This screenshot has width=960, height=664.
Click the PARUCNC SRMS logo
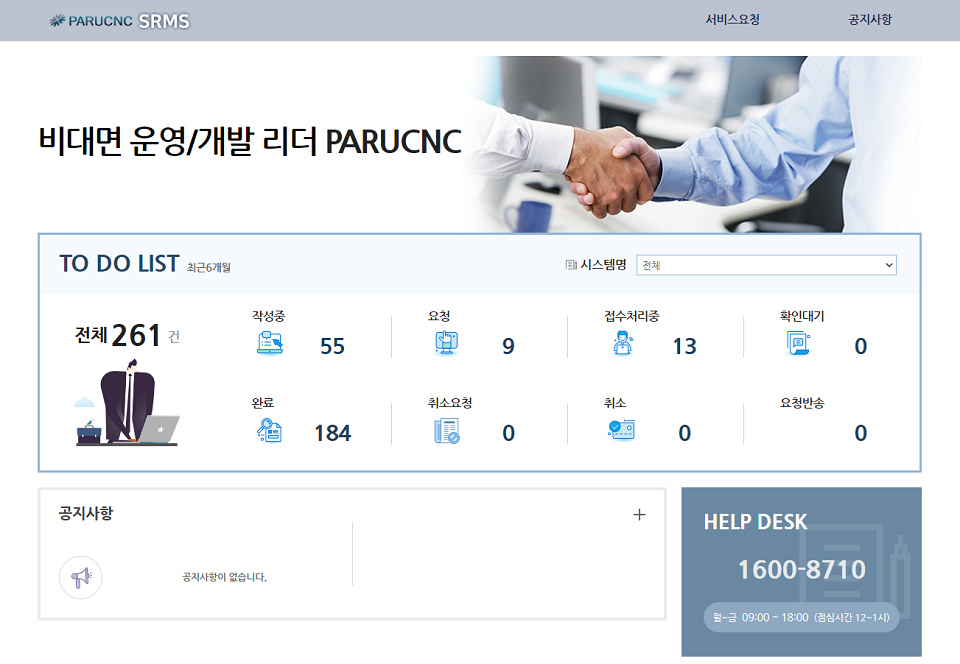tap(120, 21)
